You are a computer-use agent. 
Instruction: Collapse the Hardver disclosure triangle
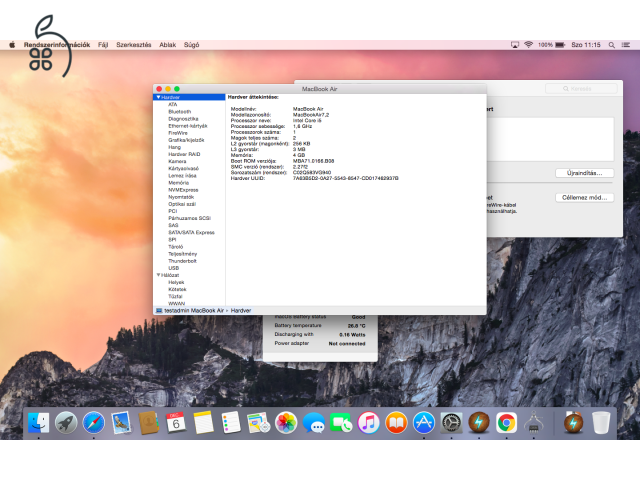[158, 97]
